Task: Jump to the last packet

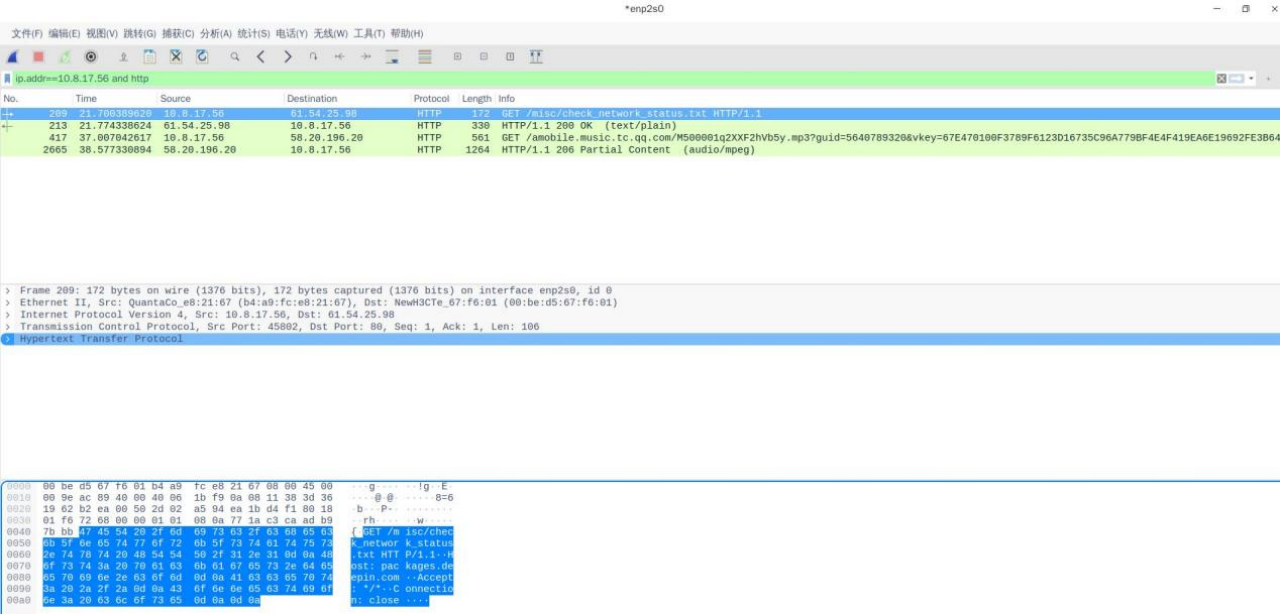Action: tap(366, 57)
